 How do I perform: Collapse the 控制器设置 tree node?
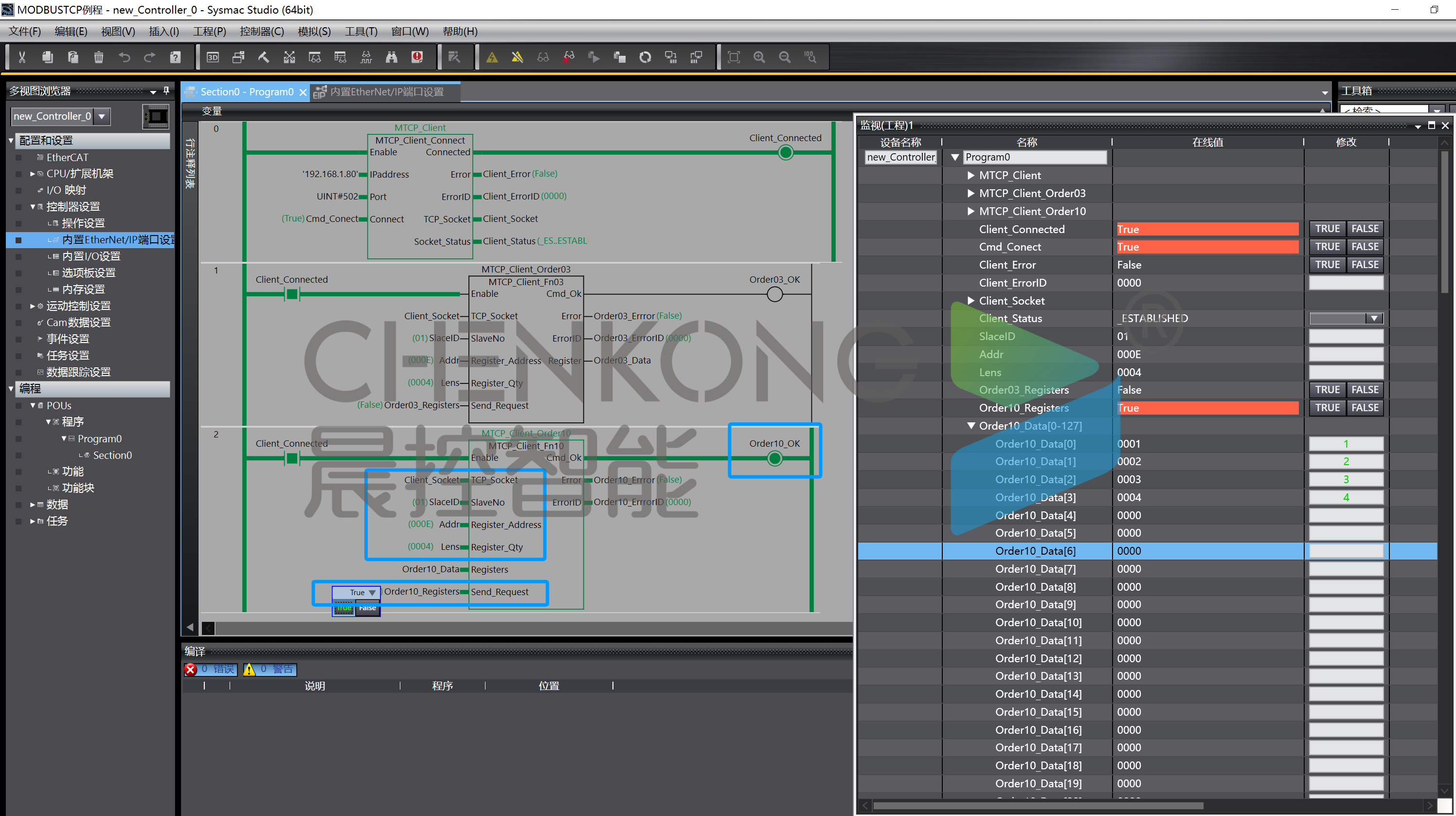[x=32, y=207]
